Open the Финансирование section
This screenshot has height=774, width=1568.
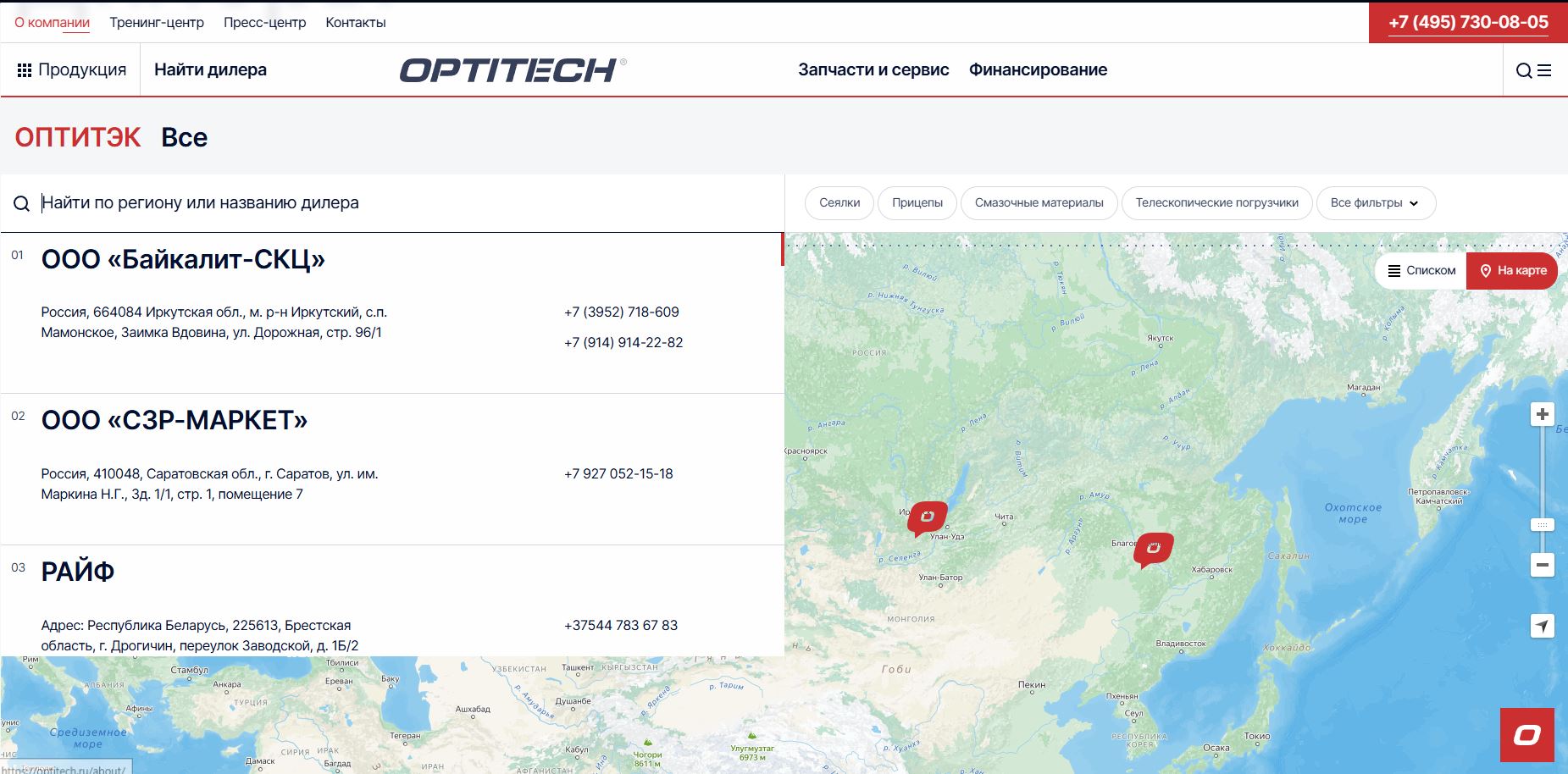[1038, 70]
